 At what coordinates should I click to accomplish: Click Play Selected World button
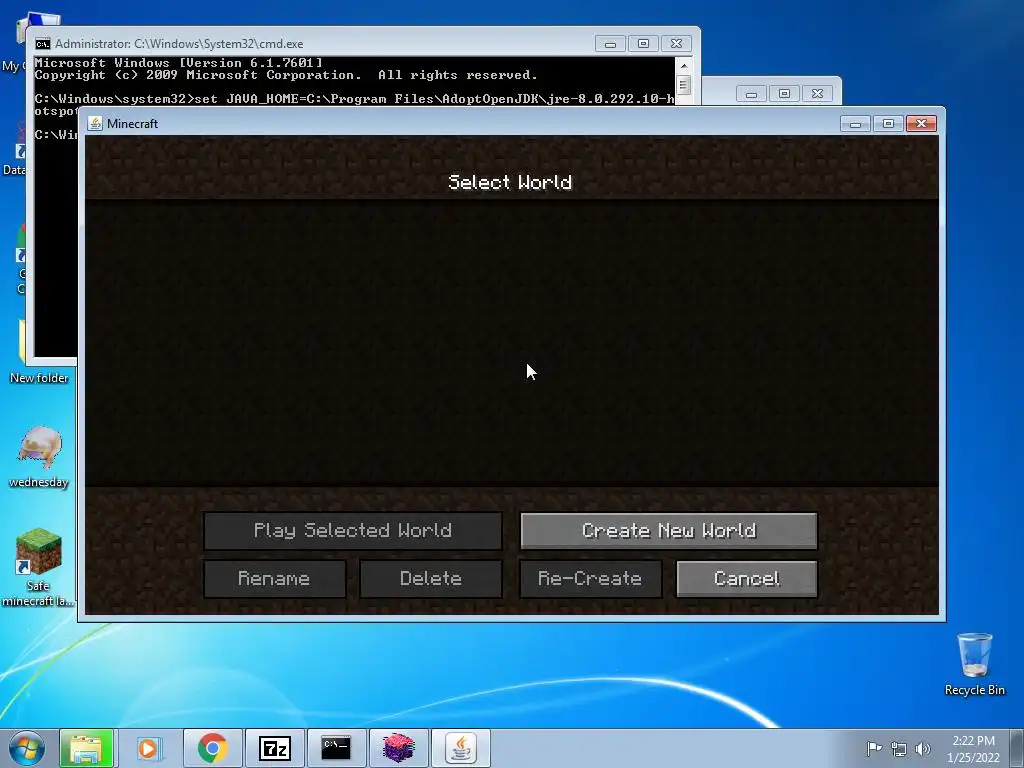(353, 530)
